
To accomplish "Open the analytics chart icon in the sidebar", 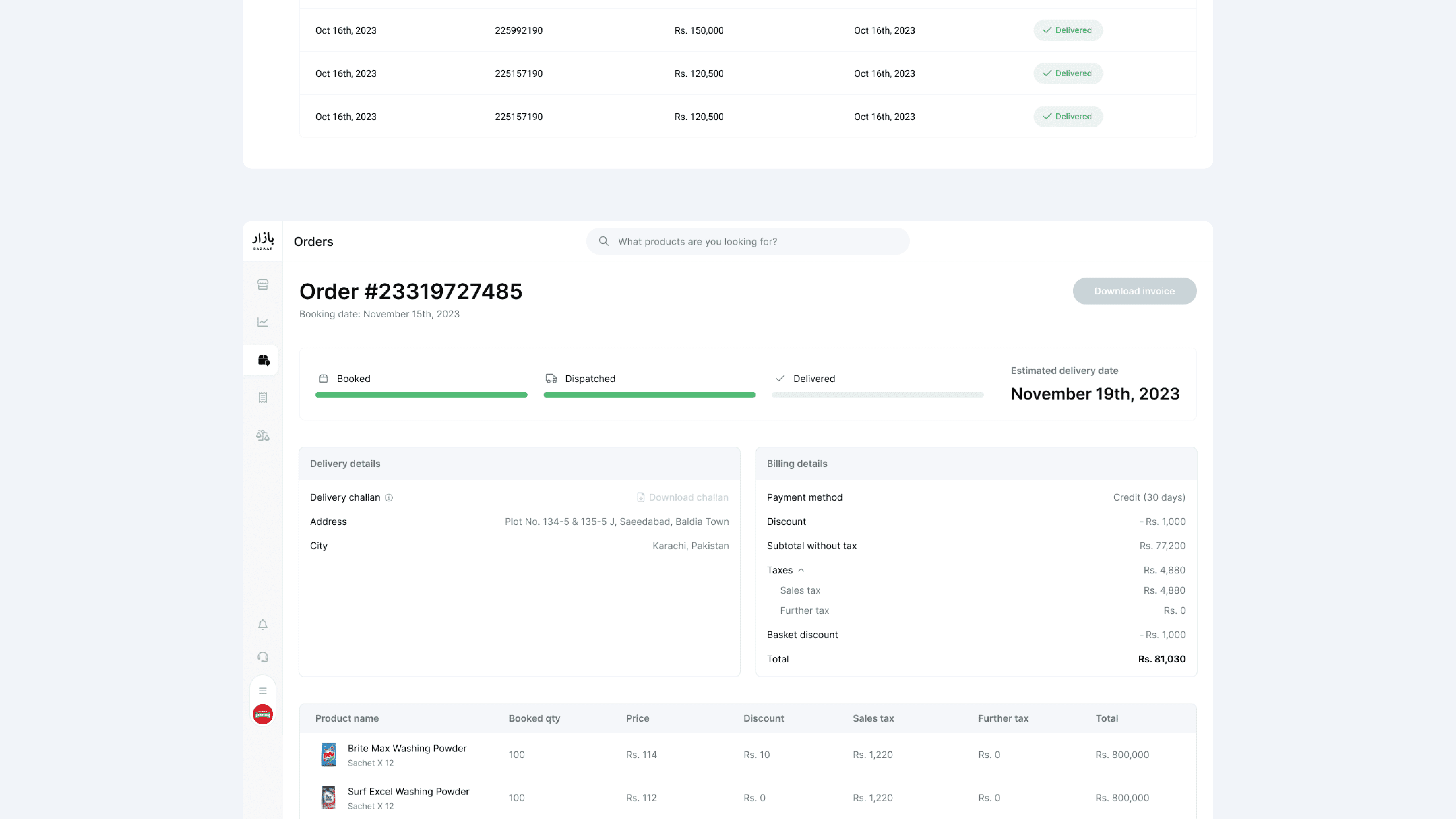I will (x=263, y=322).
